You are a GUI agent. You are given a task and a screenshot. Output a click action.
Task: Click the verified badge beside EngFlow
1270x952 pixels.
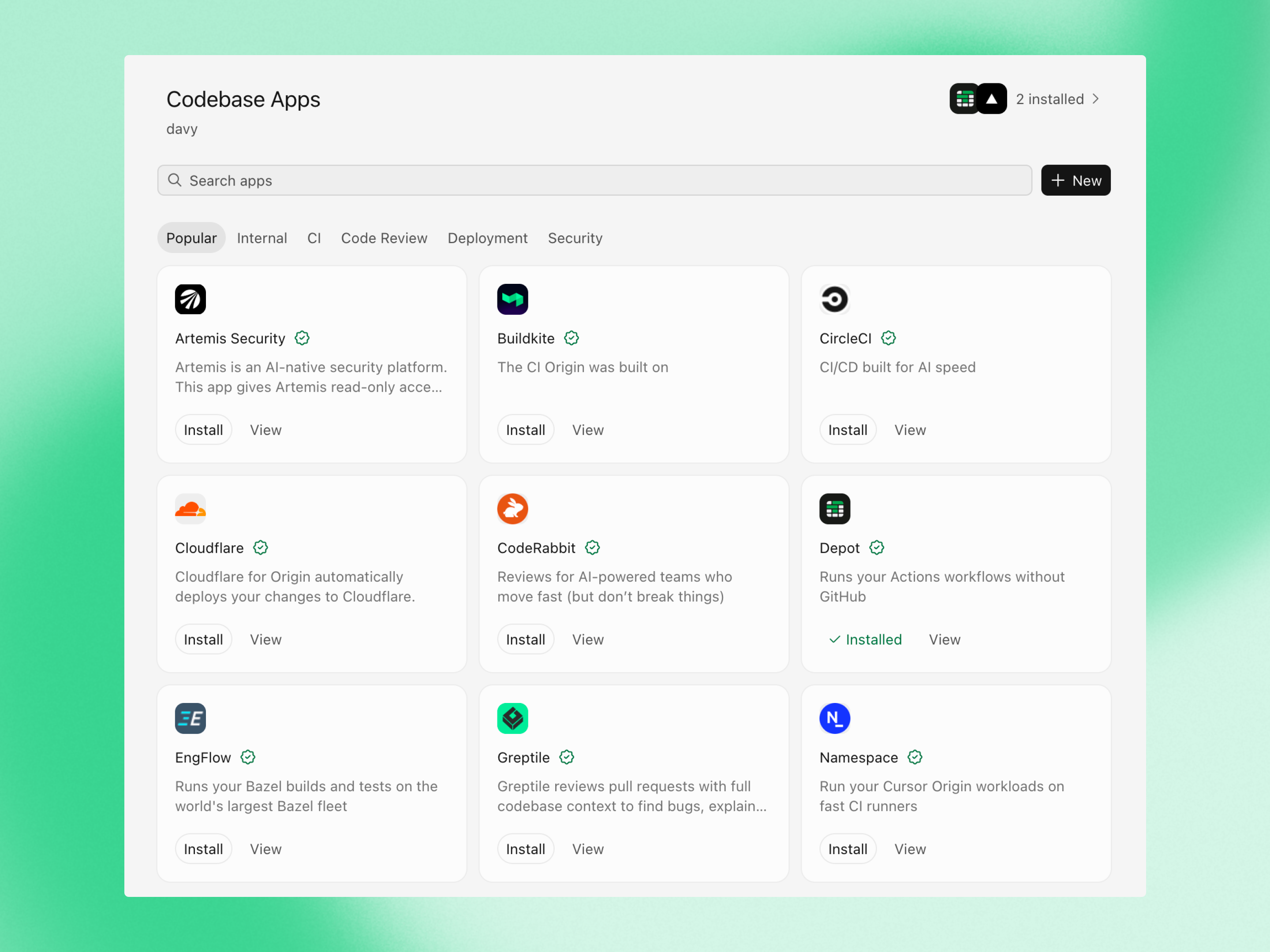[248, 757]
